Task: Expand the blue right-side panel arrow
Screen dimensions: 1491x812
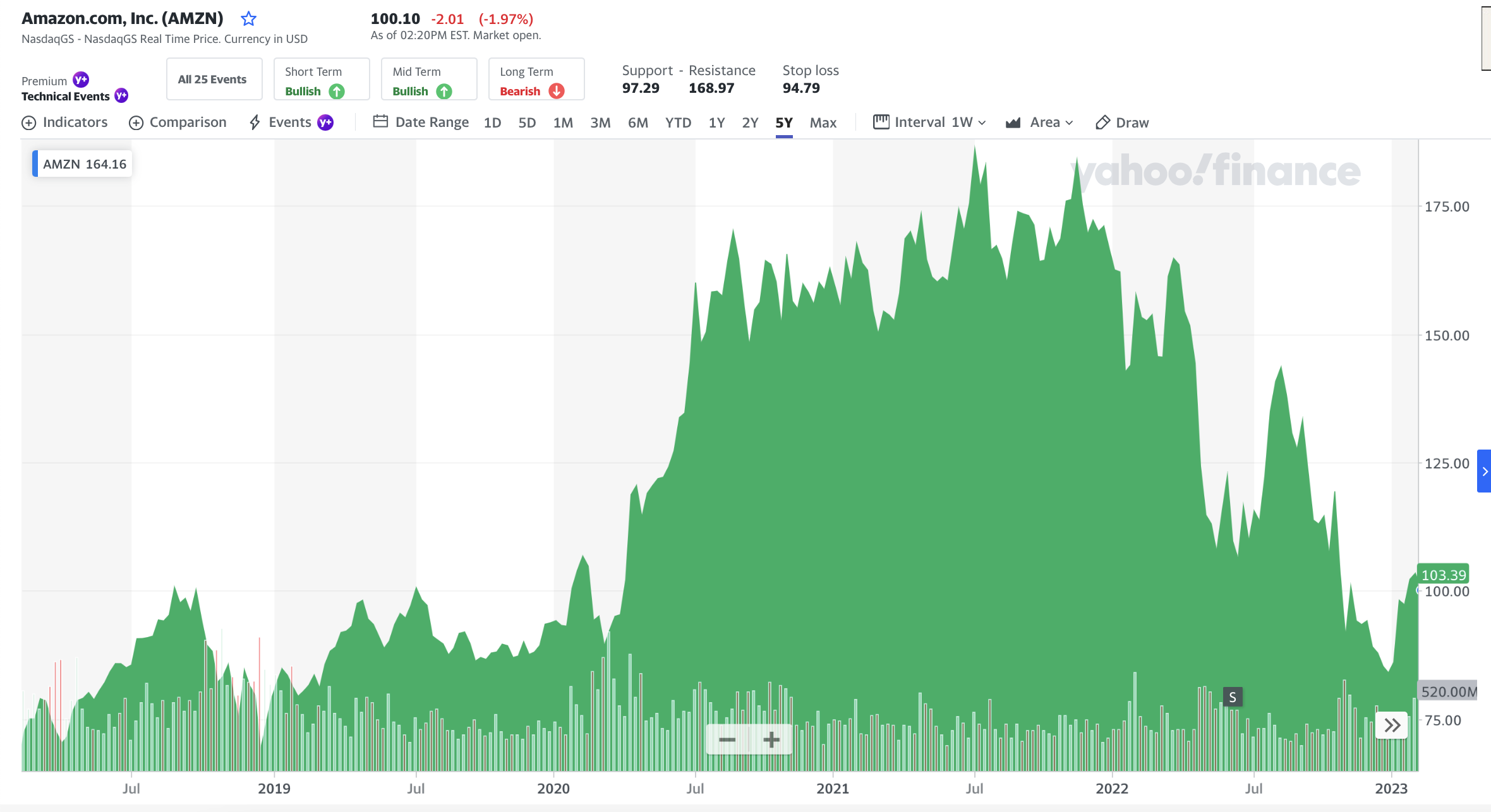Action: pos(1484,471)
